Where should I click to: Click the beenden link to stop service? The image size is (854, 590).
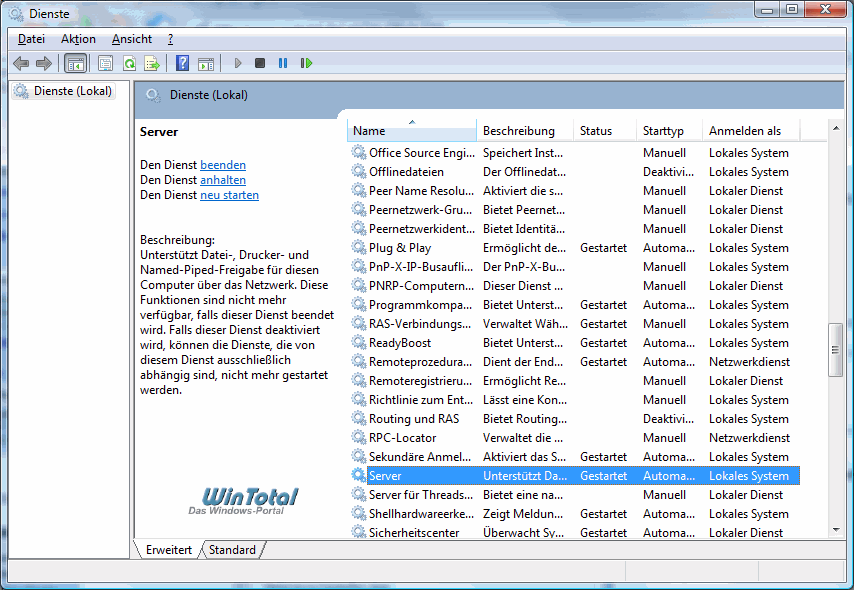click(223, 165)
